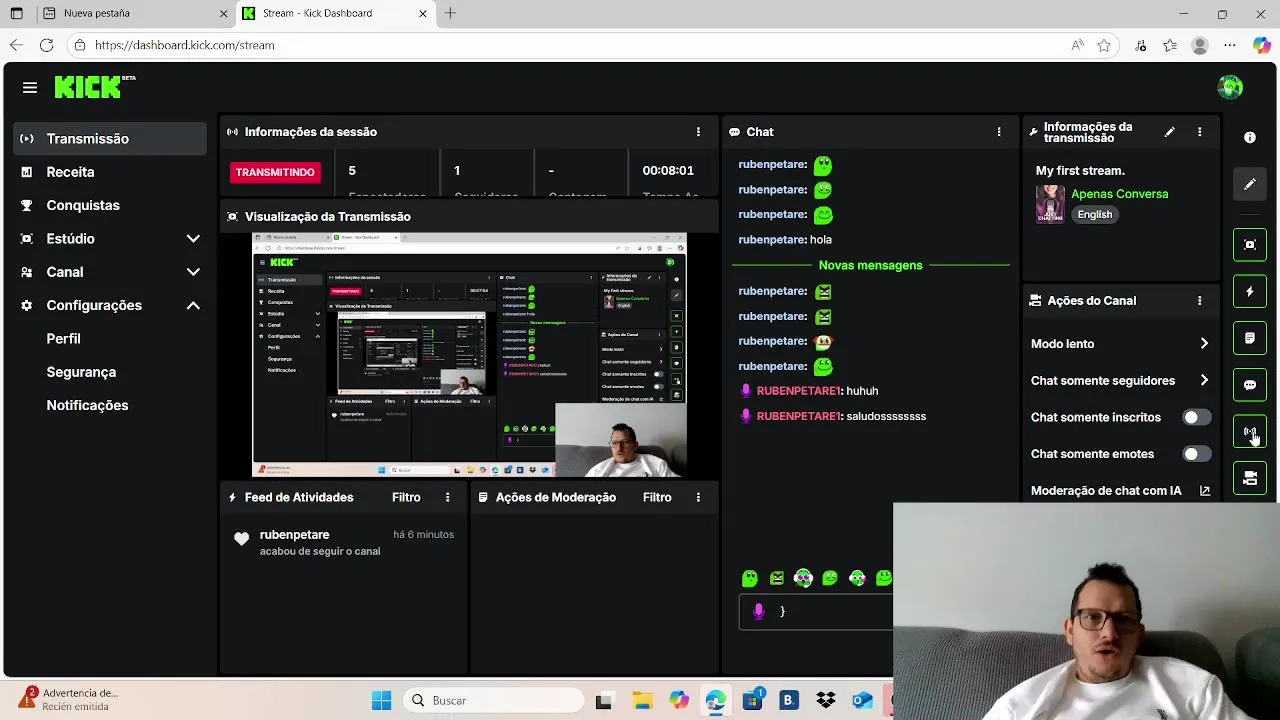Open Ações de Moderação three-dot menu
1280x720 pixels.
pos(698,497)
